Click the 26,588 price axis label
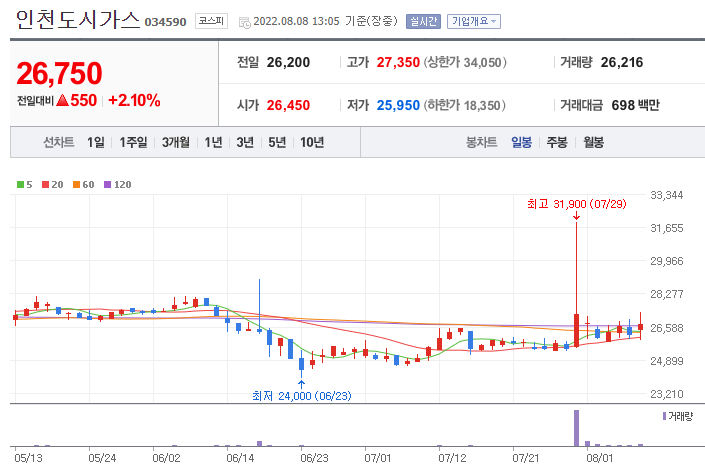Screen dimensions: 705x470 tap(667, 328)
